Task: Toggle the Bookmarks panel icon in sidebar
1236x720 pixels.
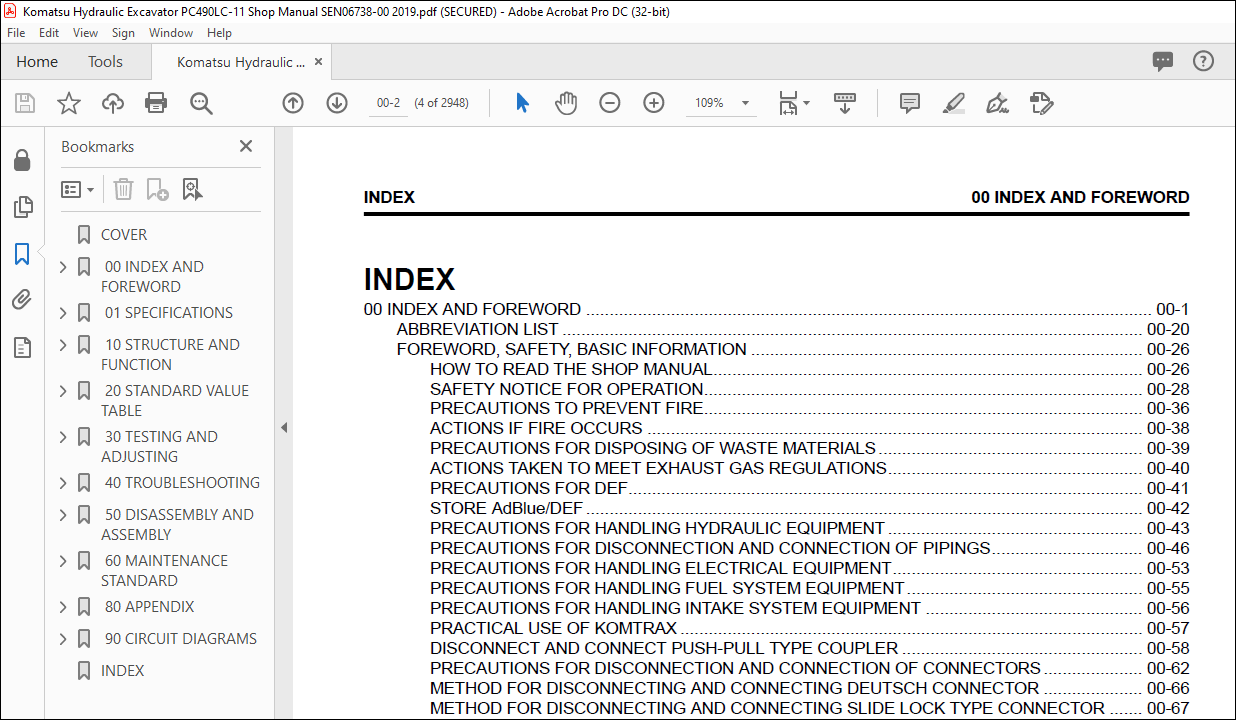Action: pyautogui.click(x=22, y=254)
